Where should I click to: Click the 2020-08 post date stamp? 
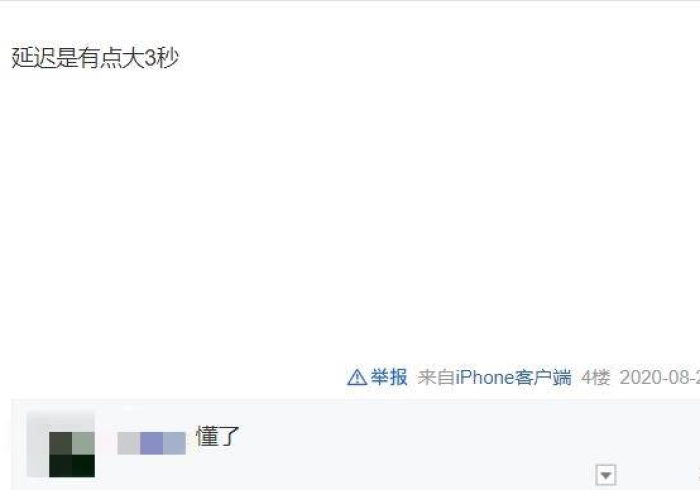[x=659, y=378]
